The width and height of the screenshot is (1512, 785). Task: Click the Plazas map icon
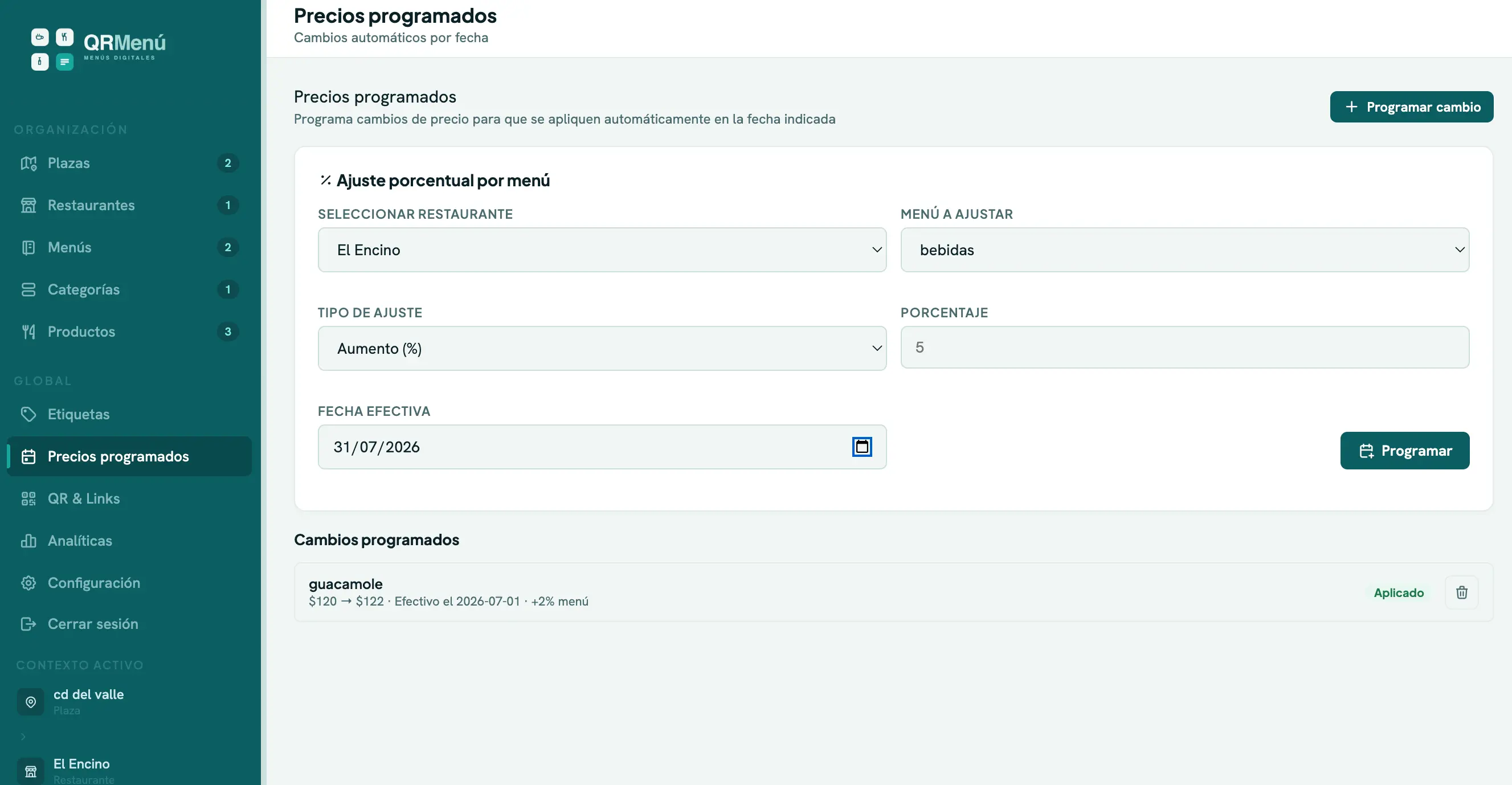[28, 163]
